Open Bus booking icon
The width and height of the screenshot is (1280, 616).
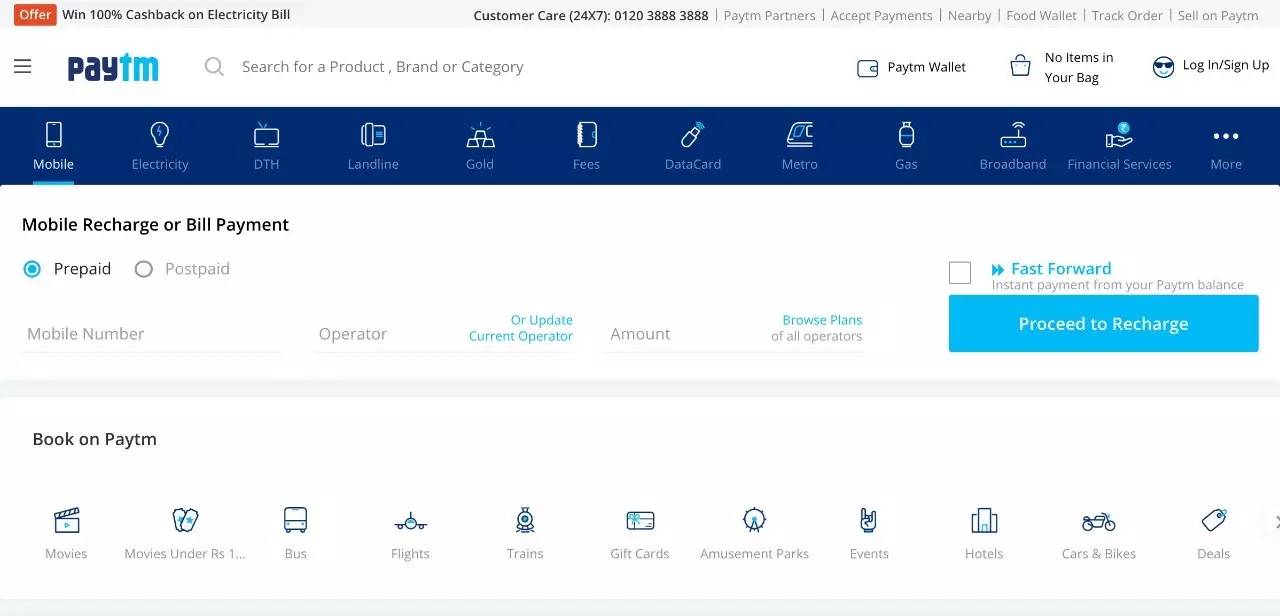(296, 520)
